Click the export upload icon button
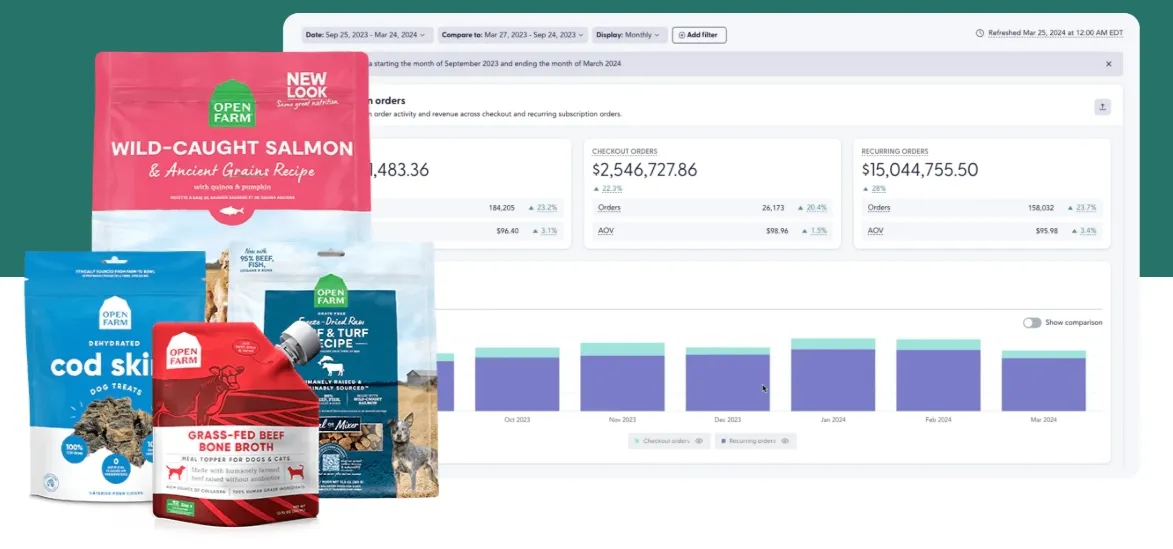Viewport: 1173px width, 549px height. 1102,107
